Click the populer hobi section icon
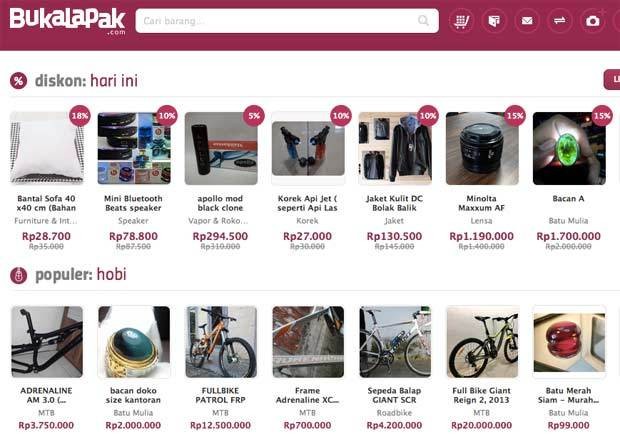Viewport: 620px width, 442px height. pos(19,275)
